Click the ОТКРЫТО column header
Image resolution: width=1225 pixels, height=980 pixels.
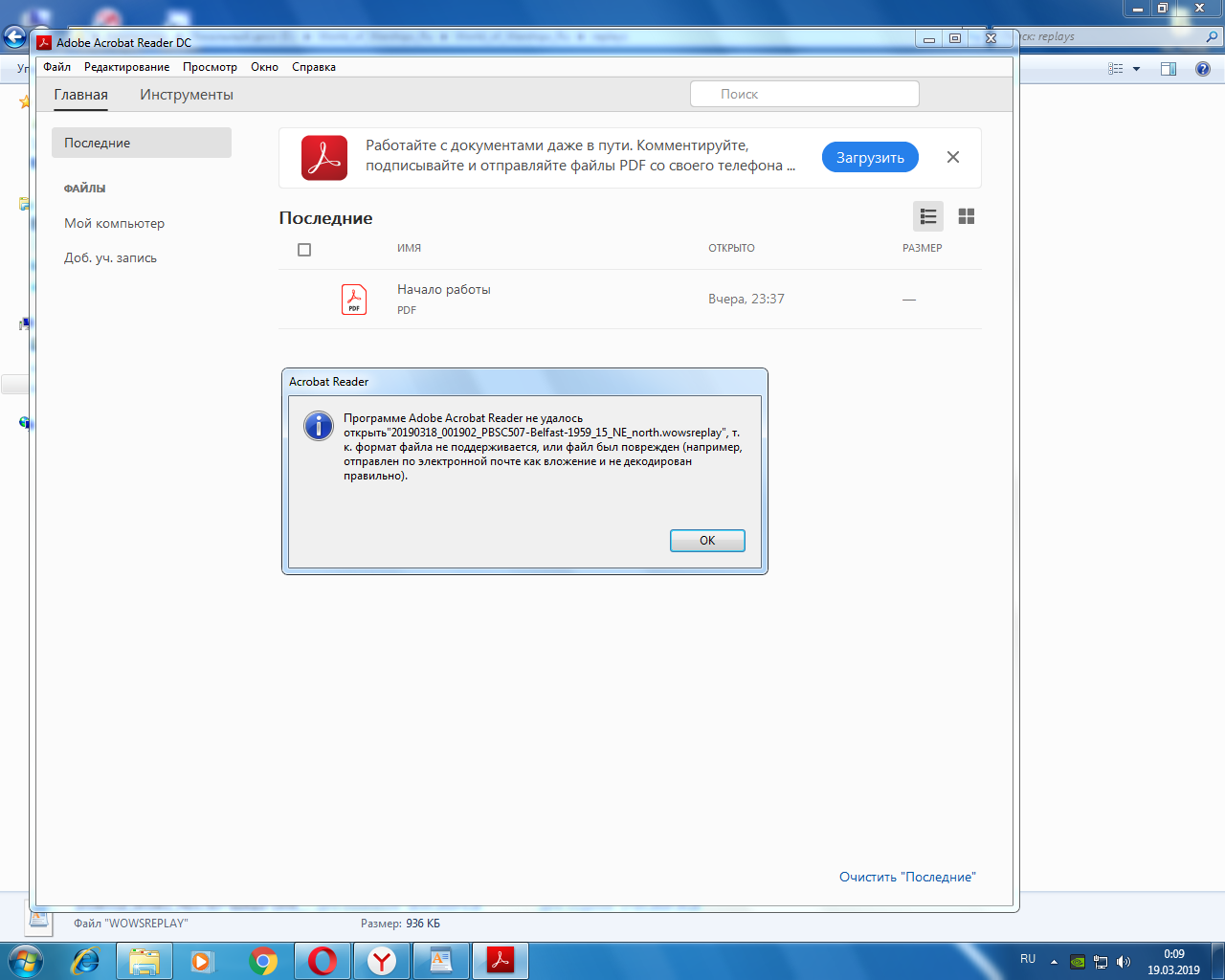[x=731, y=248]
